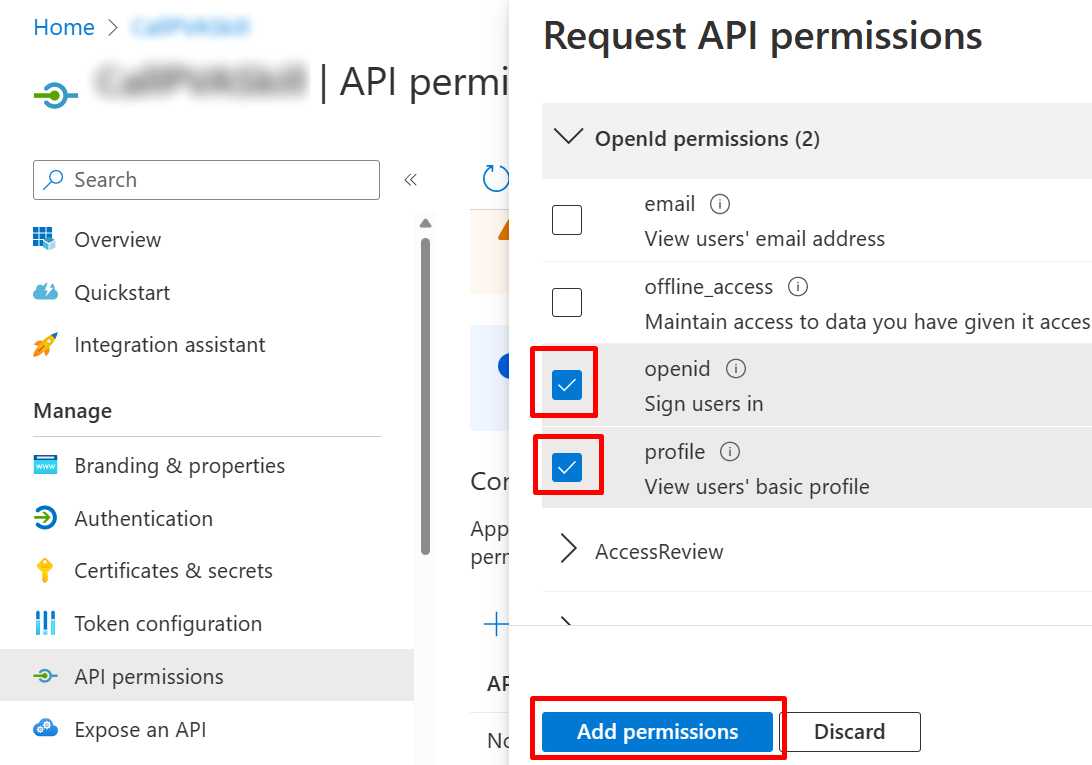Viewport: 1092px width, 765px height.
Task: Select the Authentication icon
Action: (47, 518)
